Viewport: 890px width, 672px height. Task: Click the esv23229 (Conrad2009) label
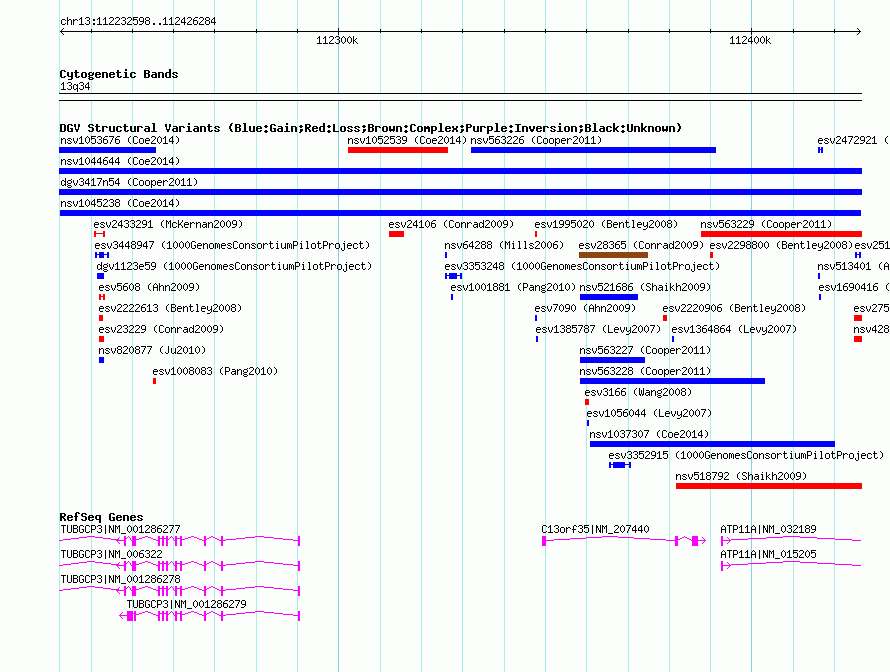click(161, 329)
